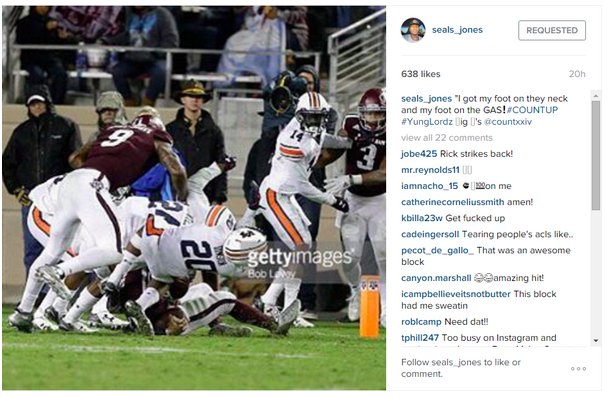Viewport: 613px width, 396px height.
Task: Click the REQUESTED follow button
Action: click(552, 30)
